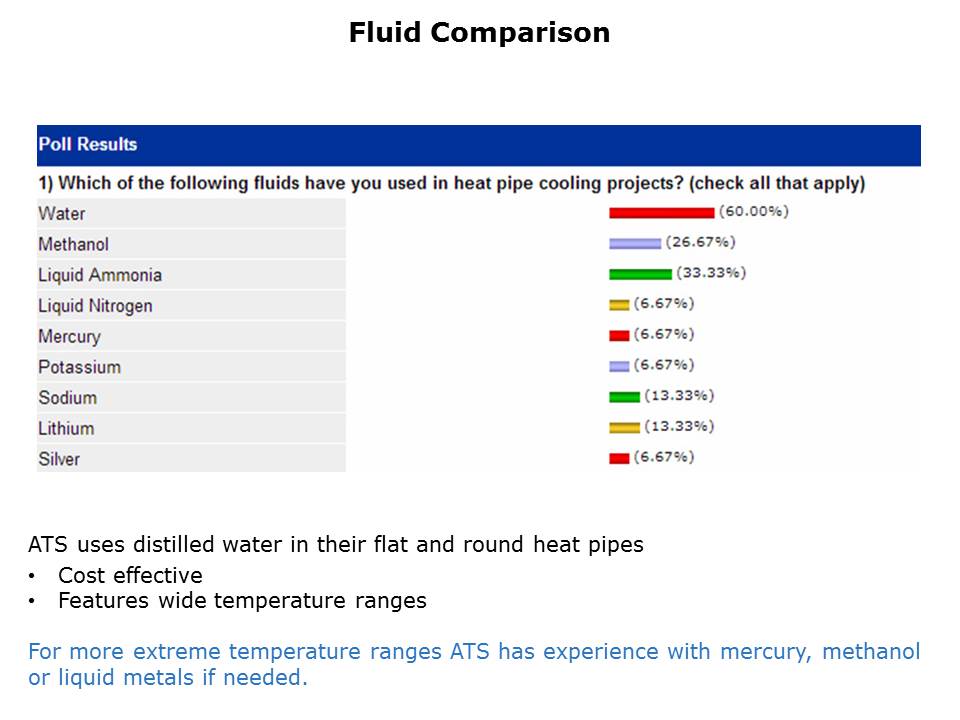This screenshot has height=720, width=960.
Task: Click the green Sodium result bar
Action: [x=624, y=397]
